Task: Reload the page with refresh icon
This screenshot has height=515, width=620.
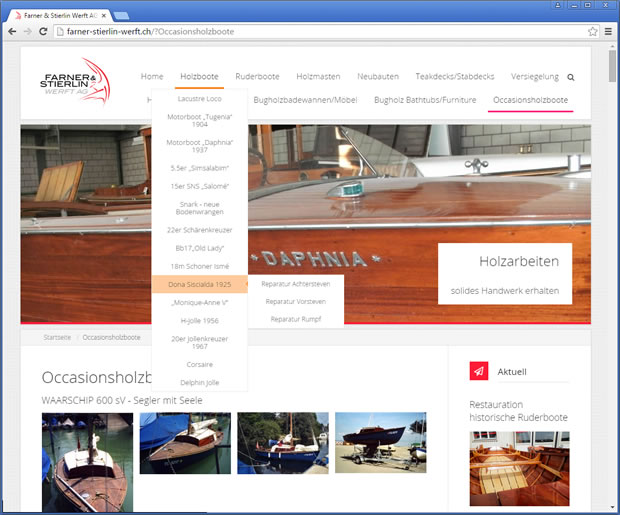Action: (43, 32)
